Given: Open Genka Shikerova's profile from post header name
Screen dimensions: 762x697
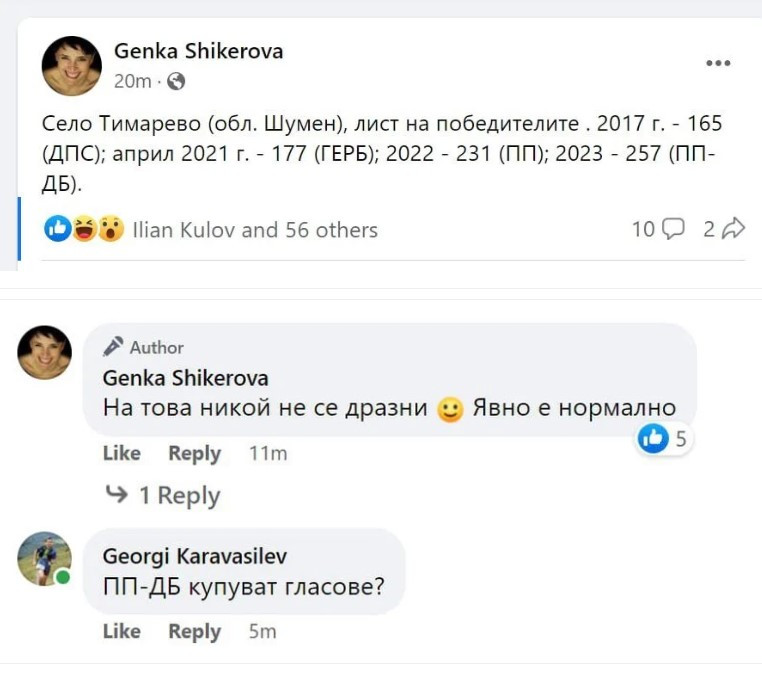Looking at the screenshot, I should (x=198, y=50).
